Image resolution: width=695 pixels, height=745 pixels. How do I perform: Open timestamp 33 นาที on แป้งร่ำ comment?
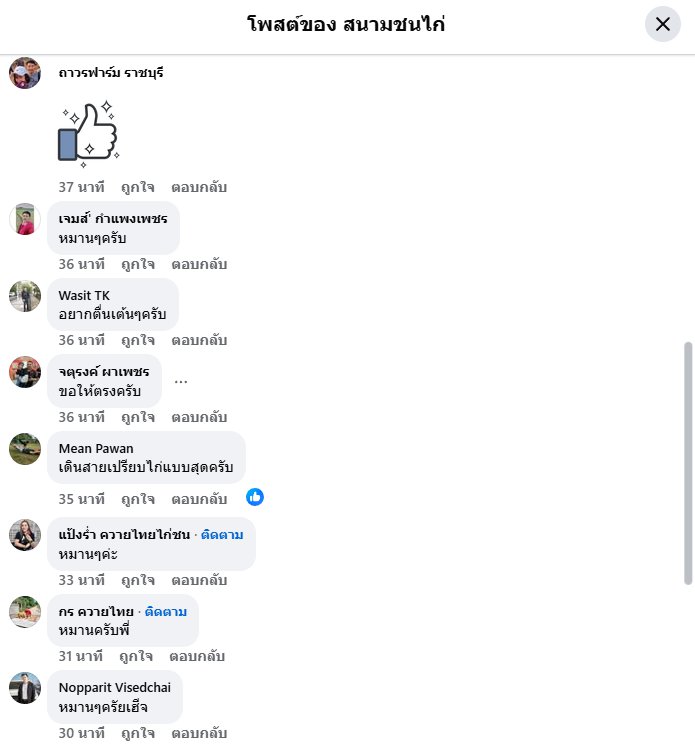click(x=81, y=580)
